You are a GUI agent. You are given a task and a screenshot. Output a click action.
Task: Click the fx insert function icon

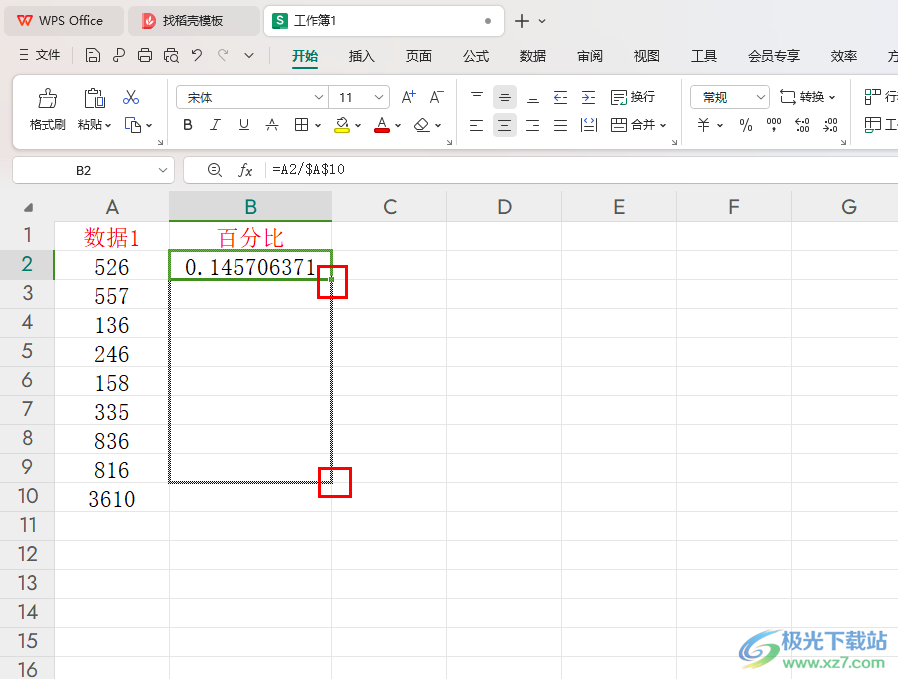(x=245, y=170)
